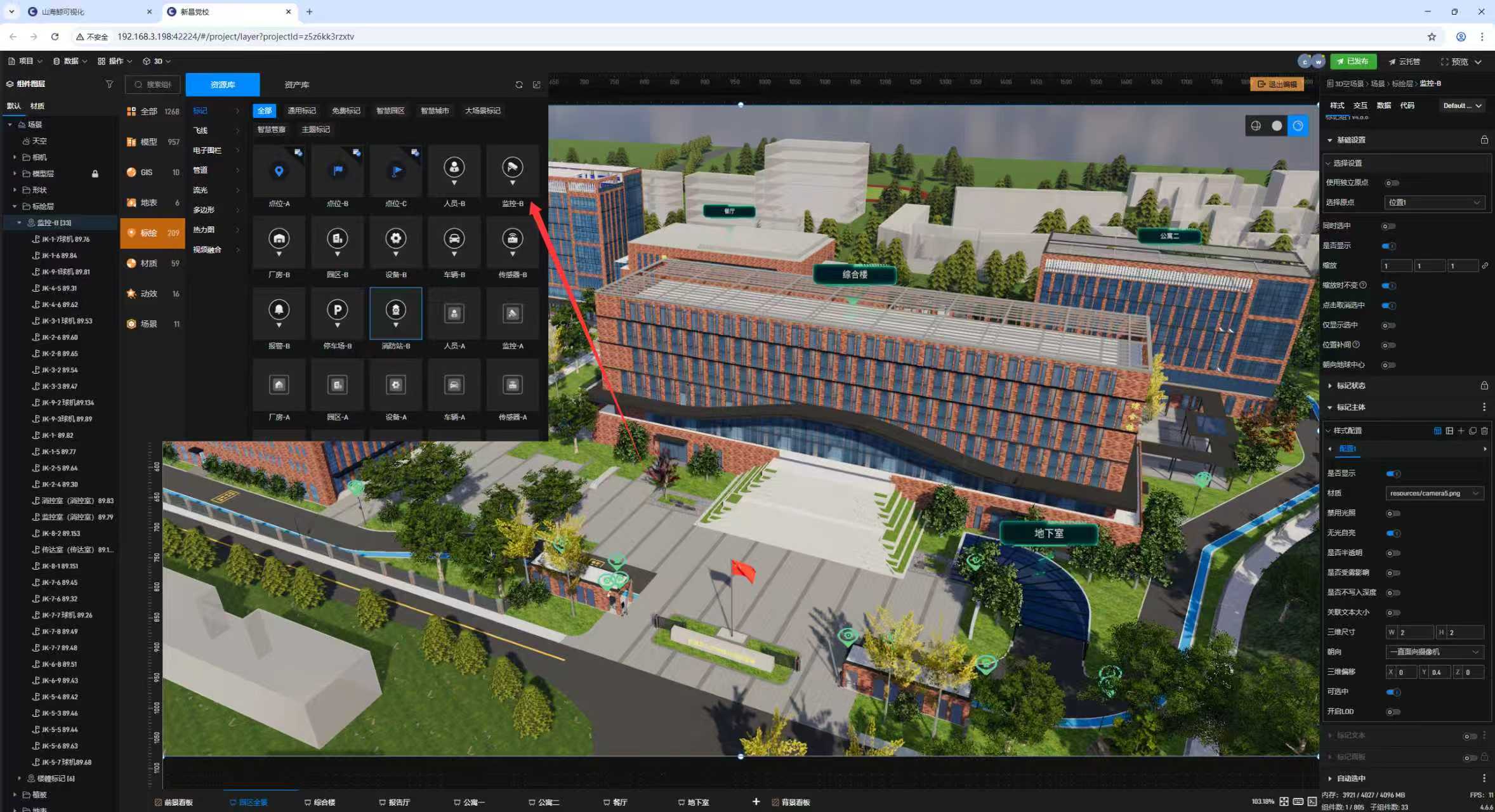This screenshot has height=812, width=1495.
Task: Expand the 标记状态 section
Action: 1350,386
